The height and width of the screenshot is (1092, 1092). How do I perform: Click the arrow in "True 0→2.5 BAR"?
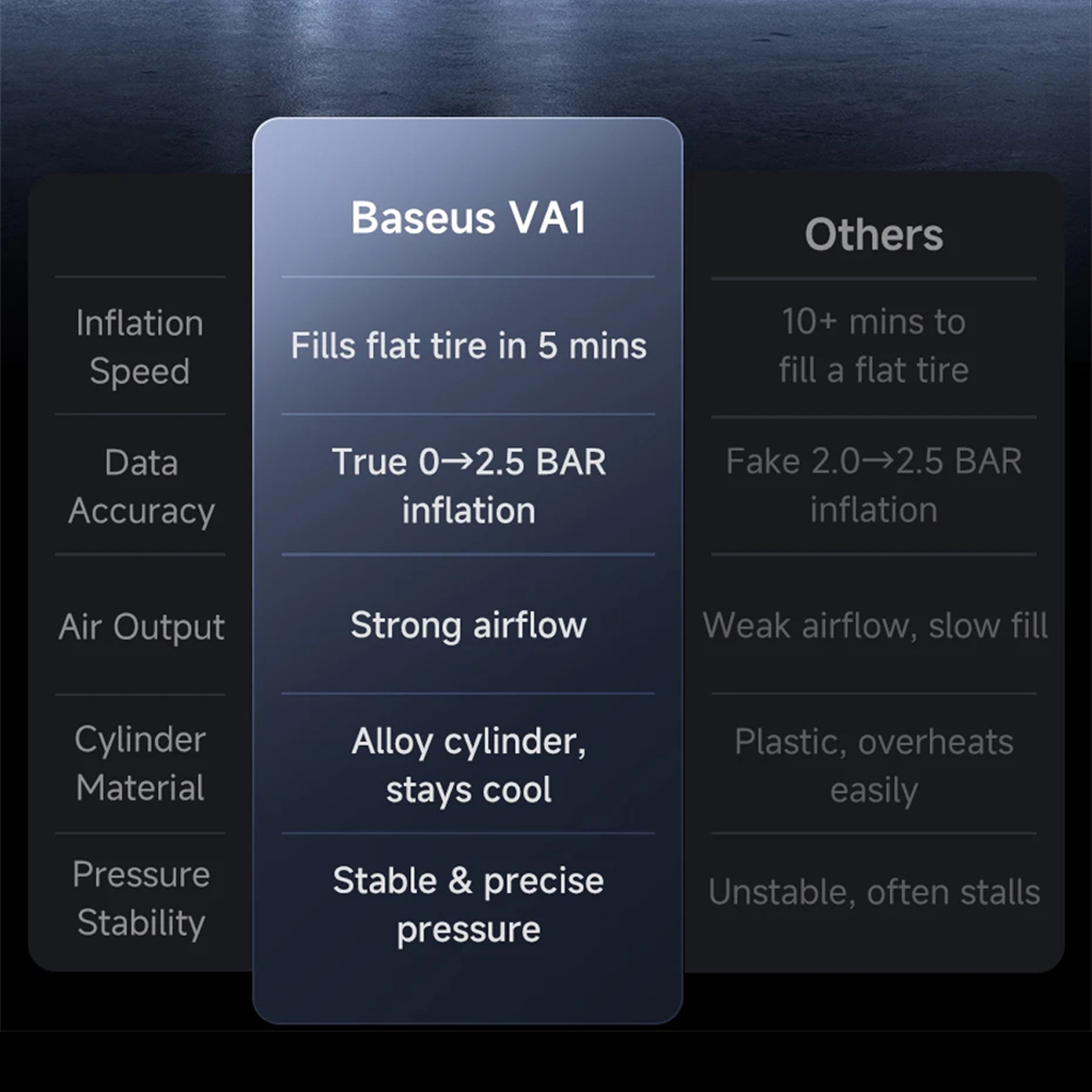[x=457, y=462]
